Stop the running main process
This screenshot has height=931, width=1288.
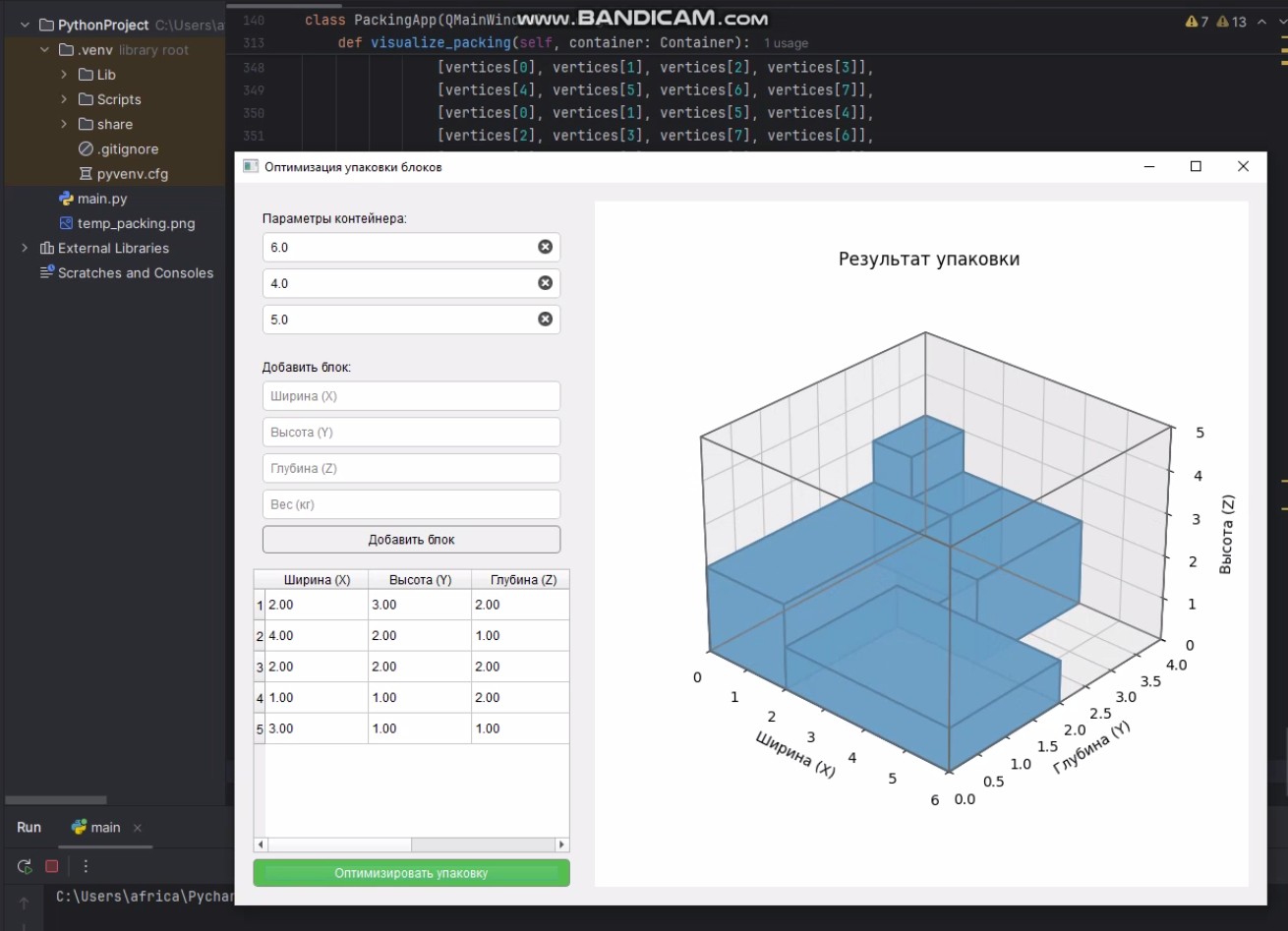coord(52,866)
